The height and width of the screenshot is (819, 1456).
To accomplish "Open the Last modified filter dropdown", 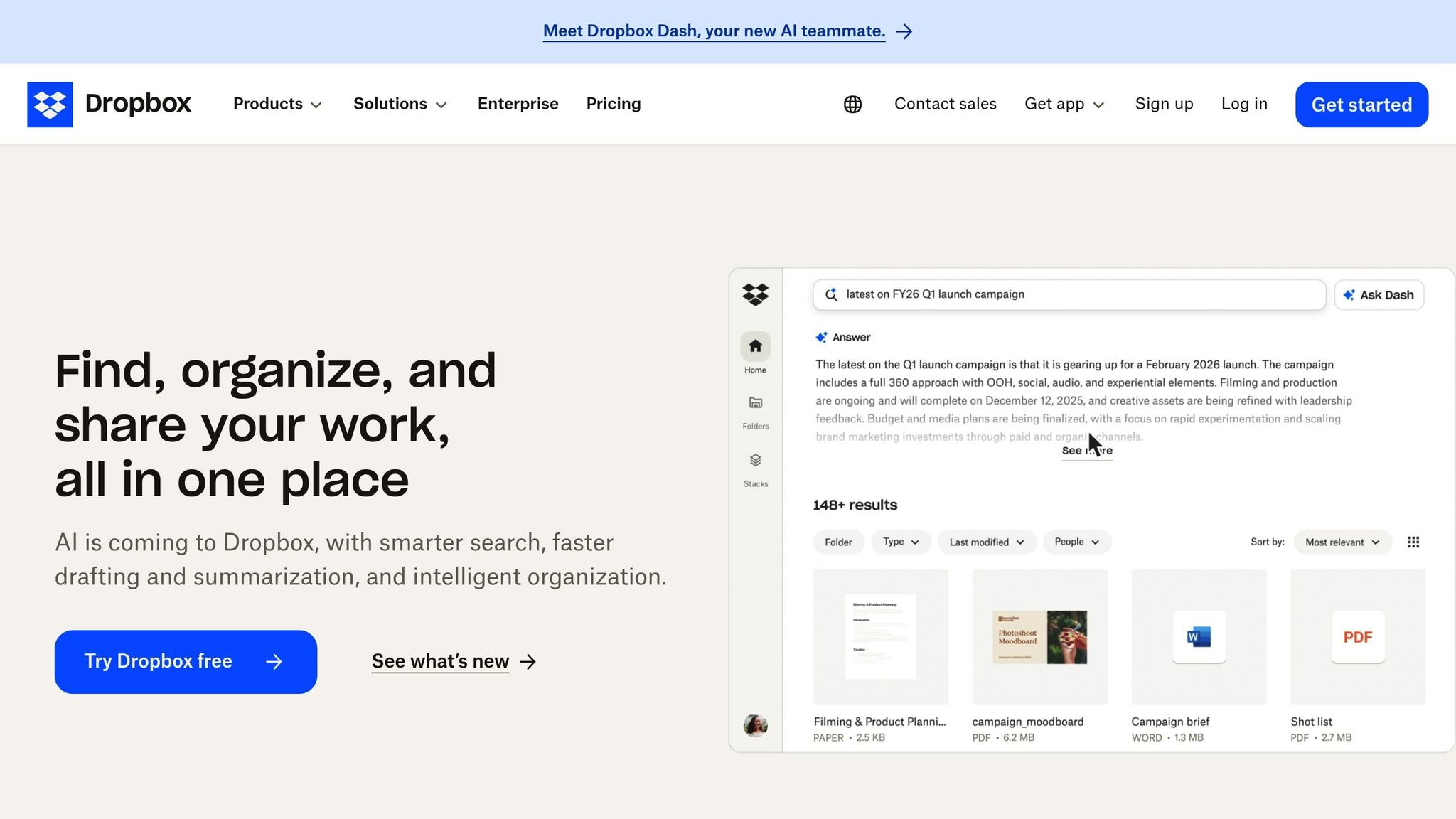I will point(986,542).
